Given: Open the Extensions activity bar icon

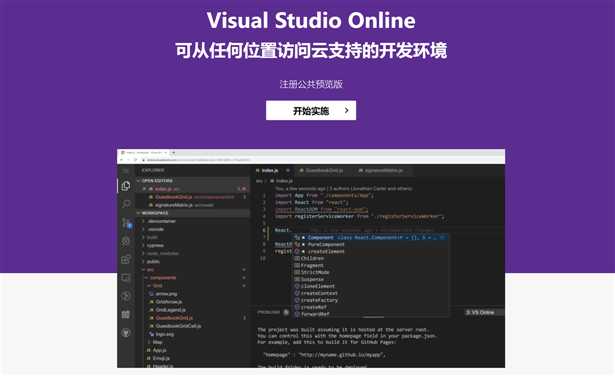Looking at the screenshot, I should 126,260.
